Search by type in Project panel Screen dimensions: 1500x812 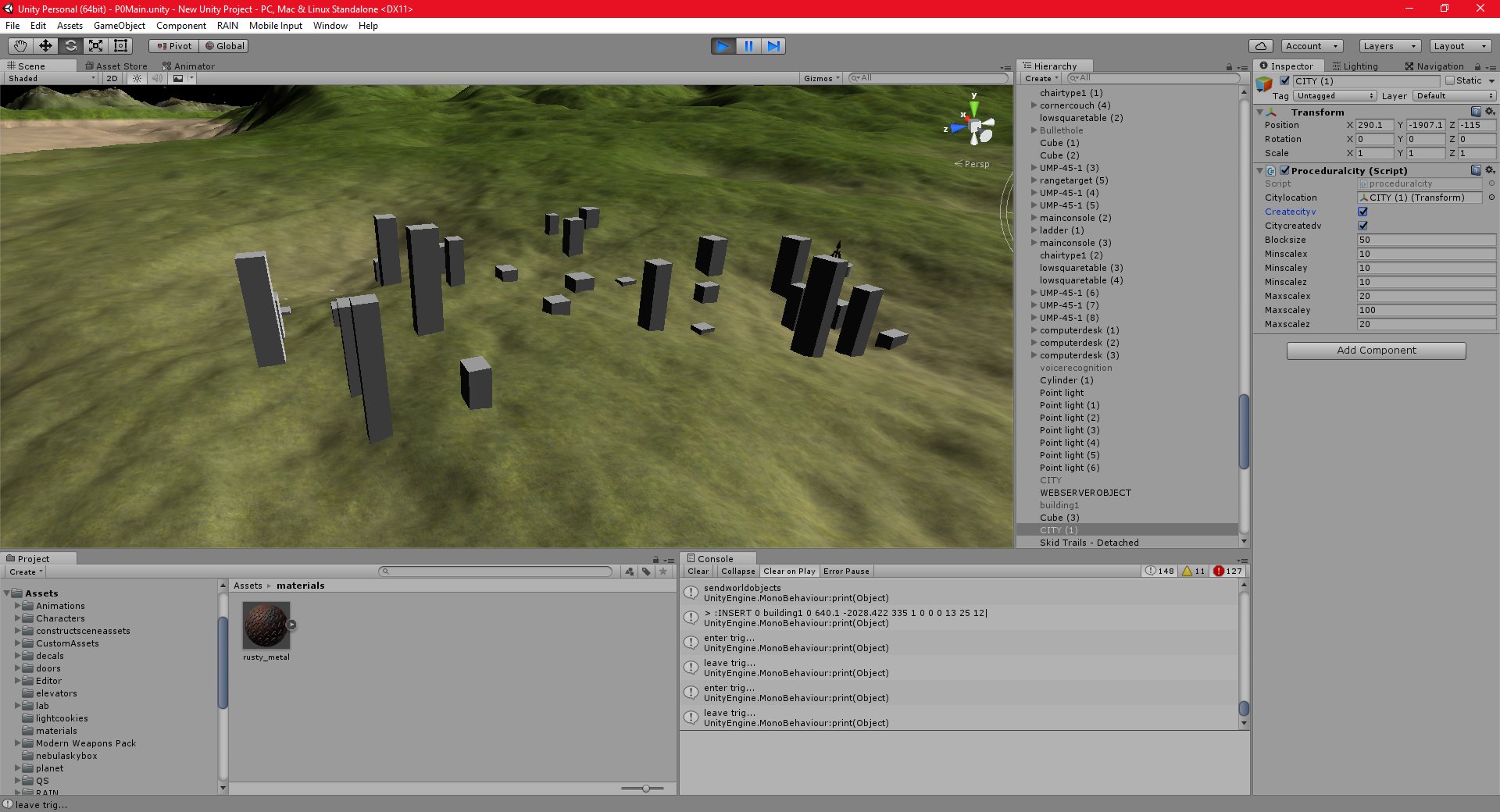click(630, 572)
